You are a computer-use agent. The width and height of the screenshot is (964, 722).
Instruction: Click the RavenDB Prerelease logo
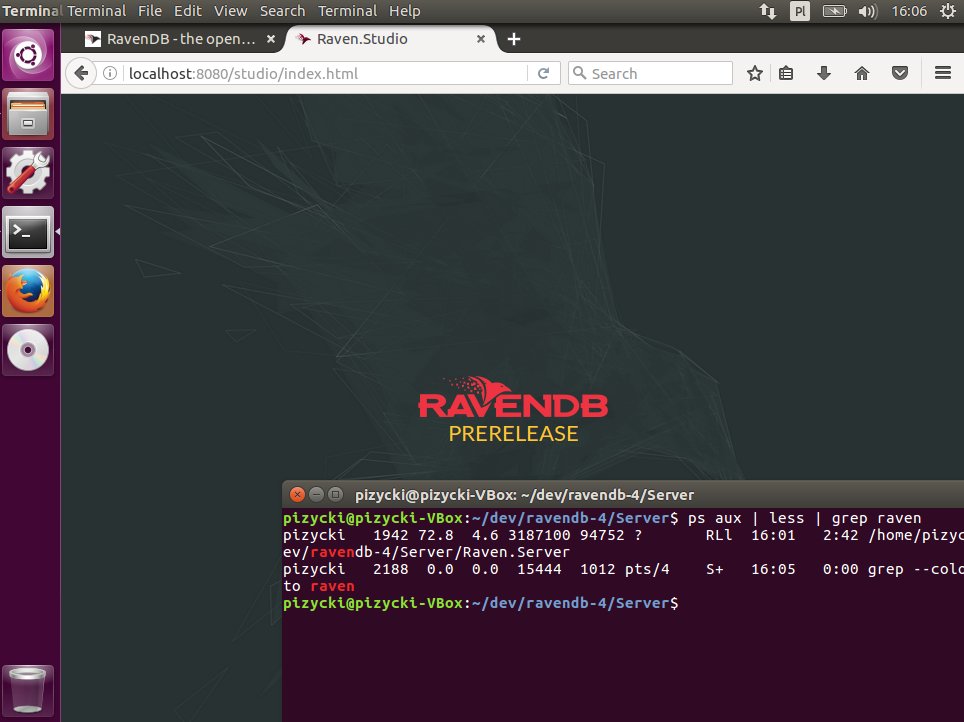[513, 410]
